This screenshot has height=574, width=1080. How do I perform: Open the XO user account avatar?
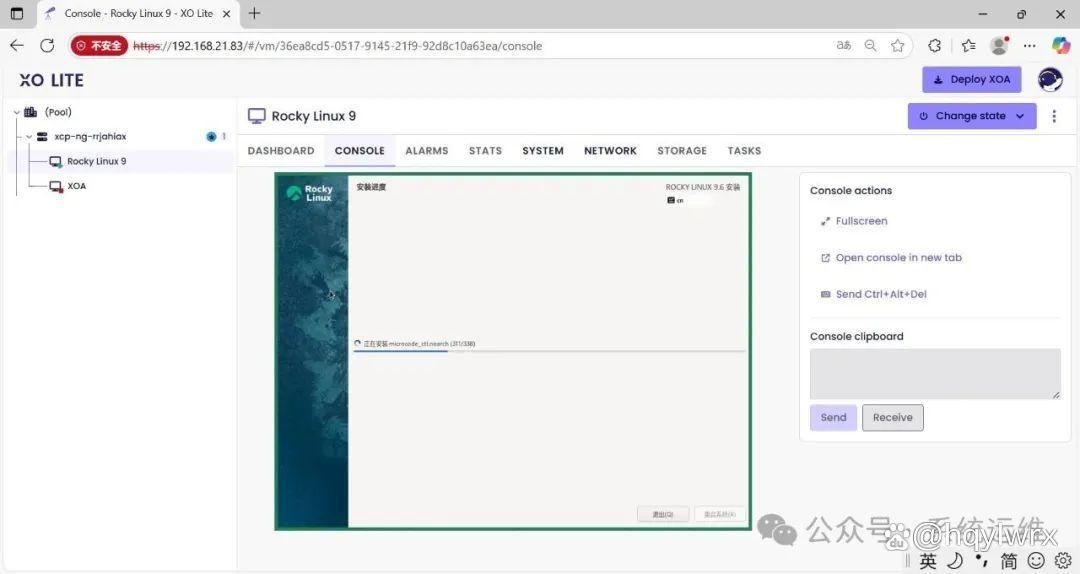tap(1050, 80)
